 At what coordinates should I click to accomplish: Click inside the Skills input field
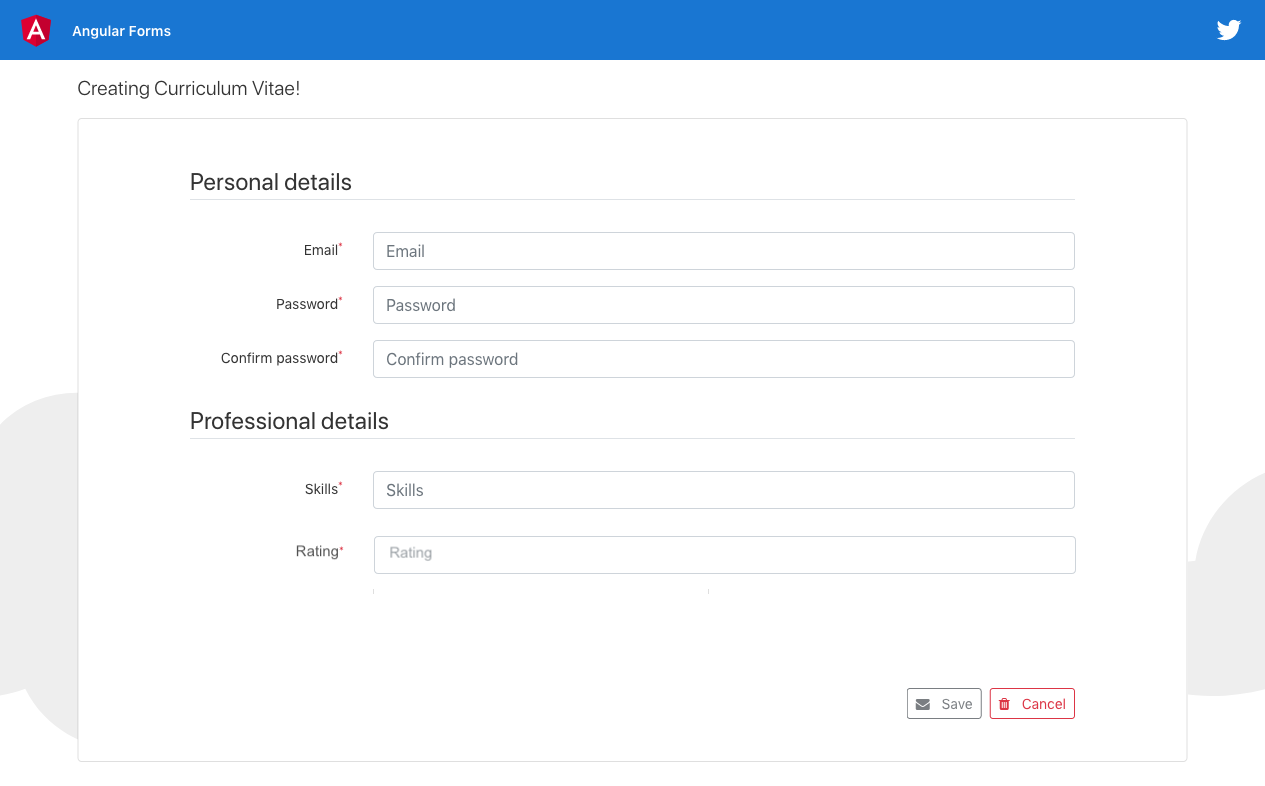[x=723, y=490]
